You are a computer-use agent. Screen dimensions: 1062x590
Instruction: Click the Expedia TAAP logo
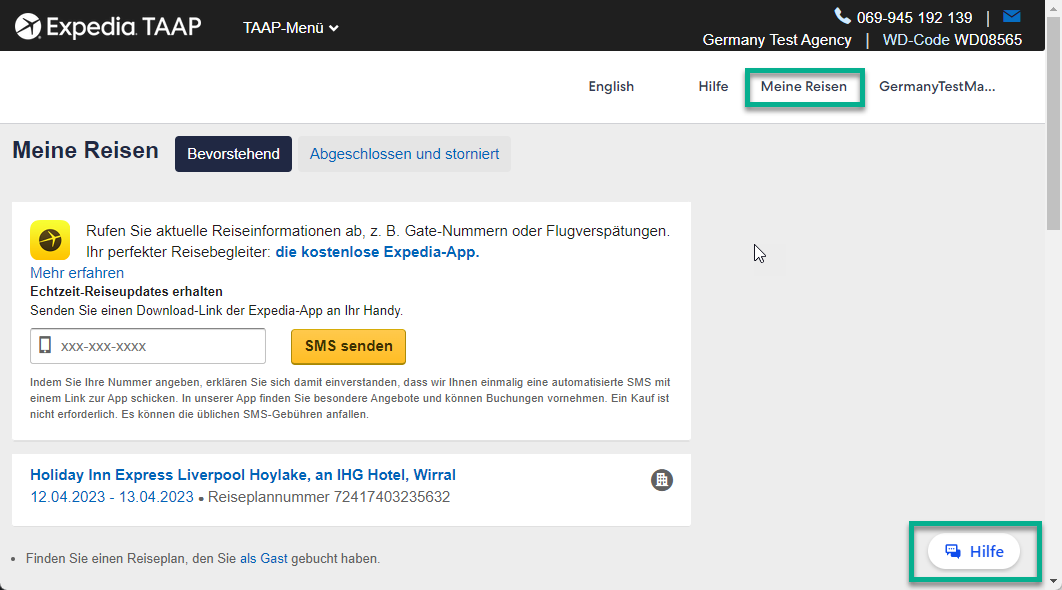tap(108, 27)
